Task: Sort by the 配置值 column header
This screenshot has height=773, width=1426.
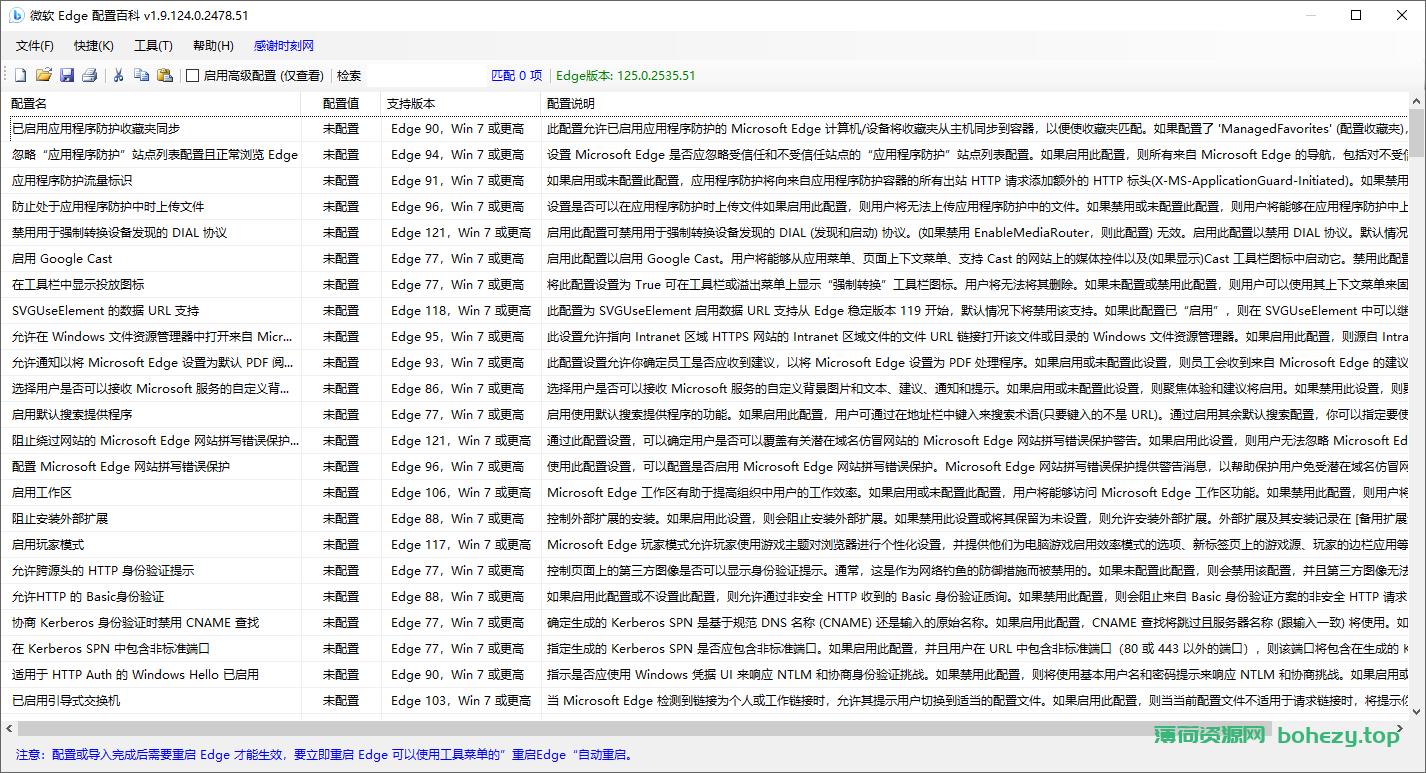Action: [341, 103]
